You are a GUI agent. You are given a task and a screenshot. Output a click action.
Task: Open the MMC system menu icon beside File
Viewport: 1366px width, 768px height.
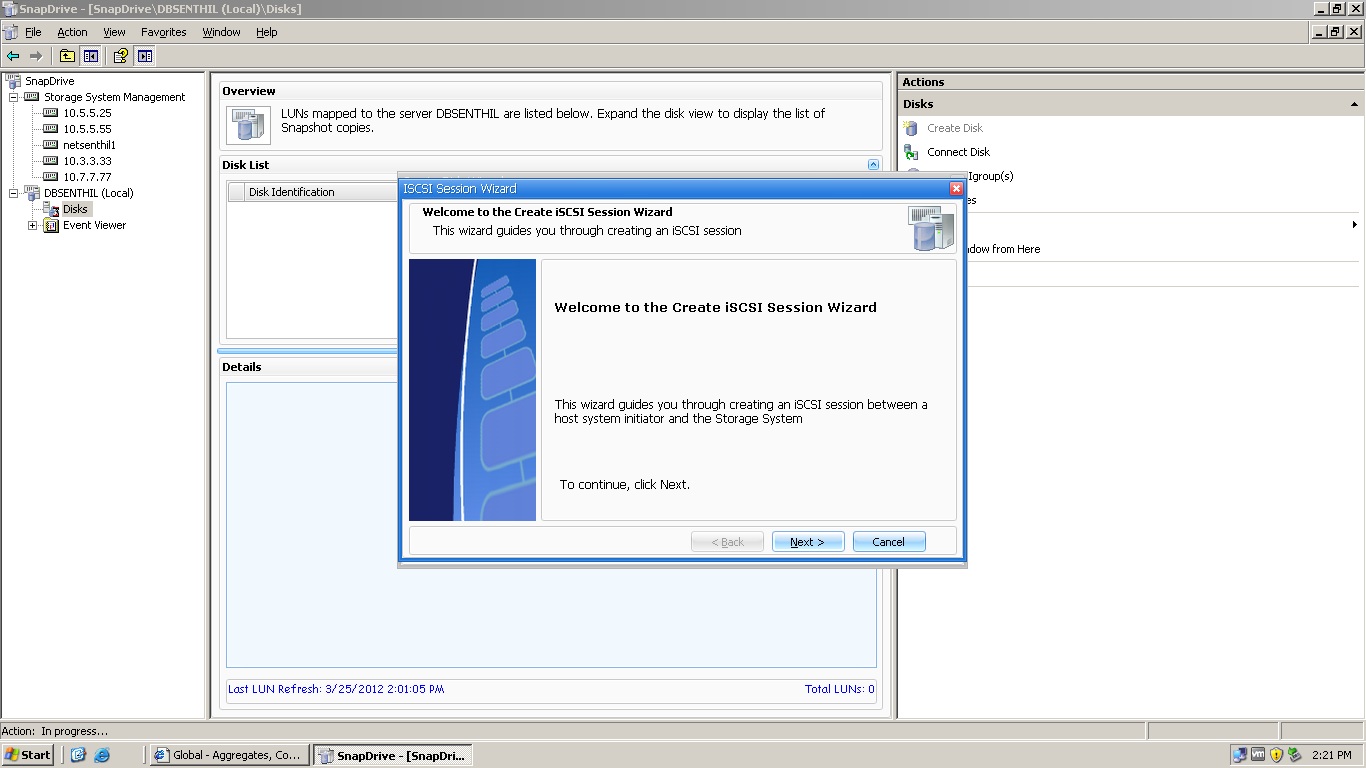[x=10, y=32]
